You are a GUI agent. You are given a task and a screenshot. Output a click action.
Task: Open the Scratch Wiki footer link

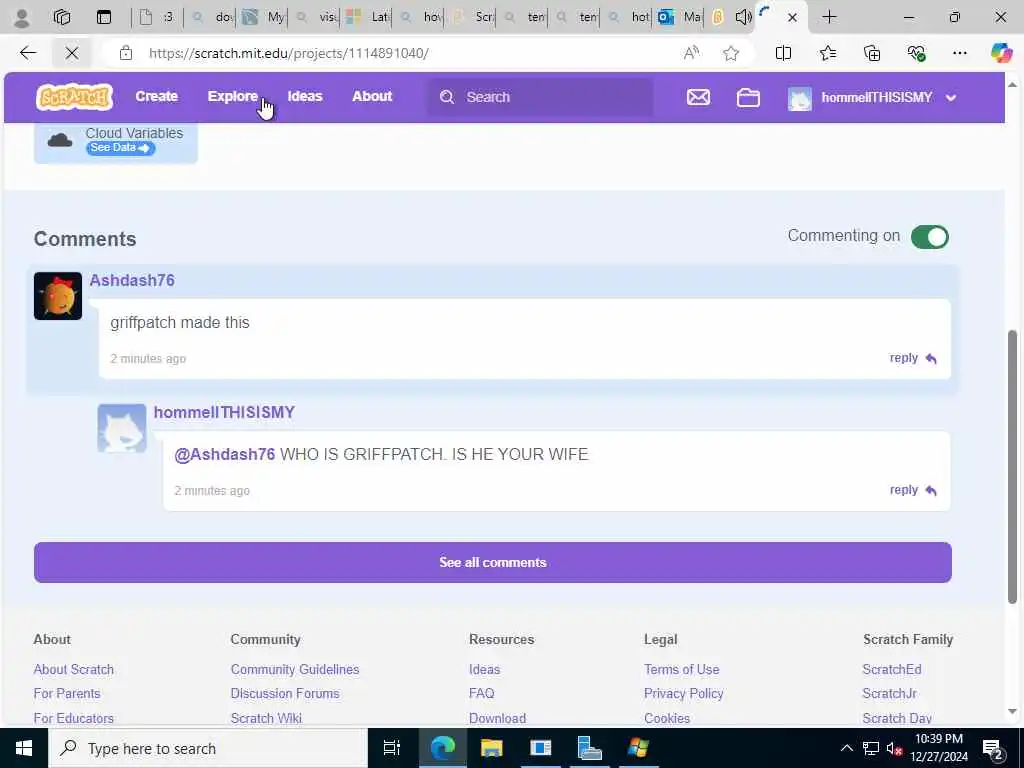pos(266,718)
